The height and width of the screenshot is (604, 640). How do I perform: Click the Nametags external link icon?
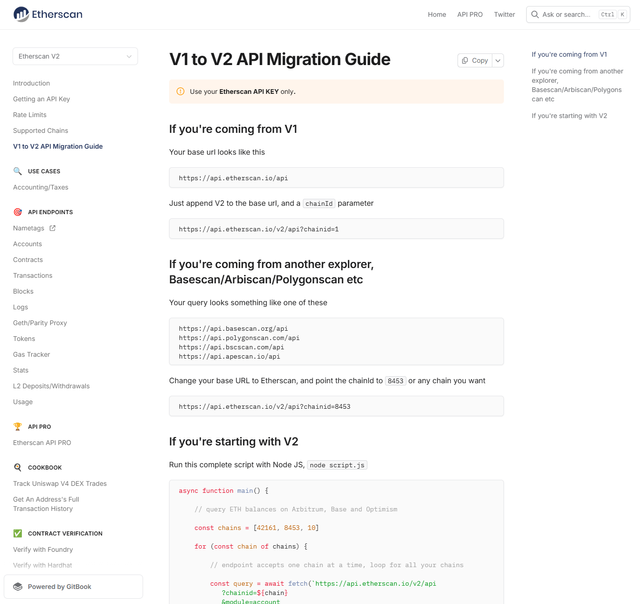coord(52,228)
